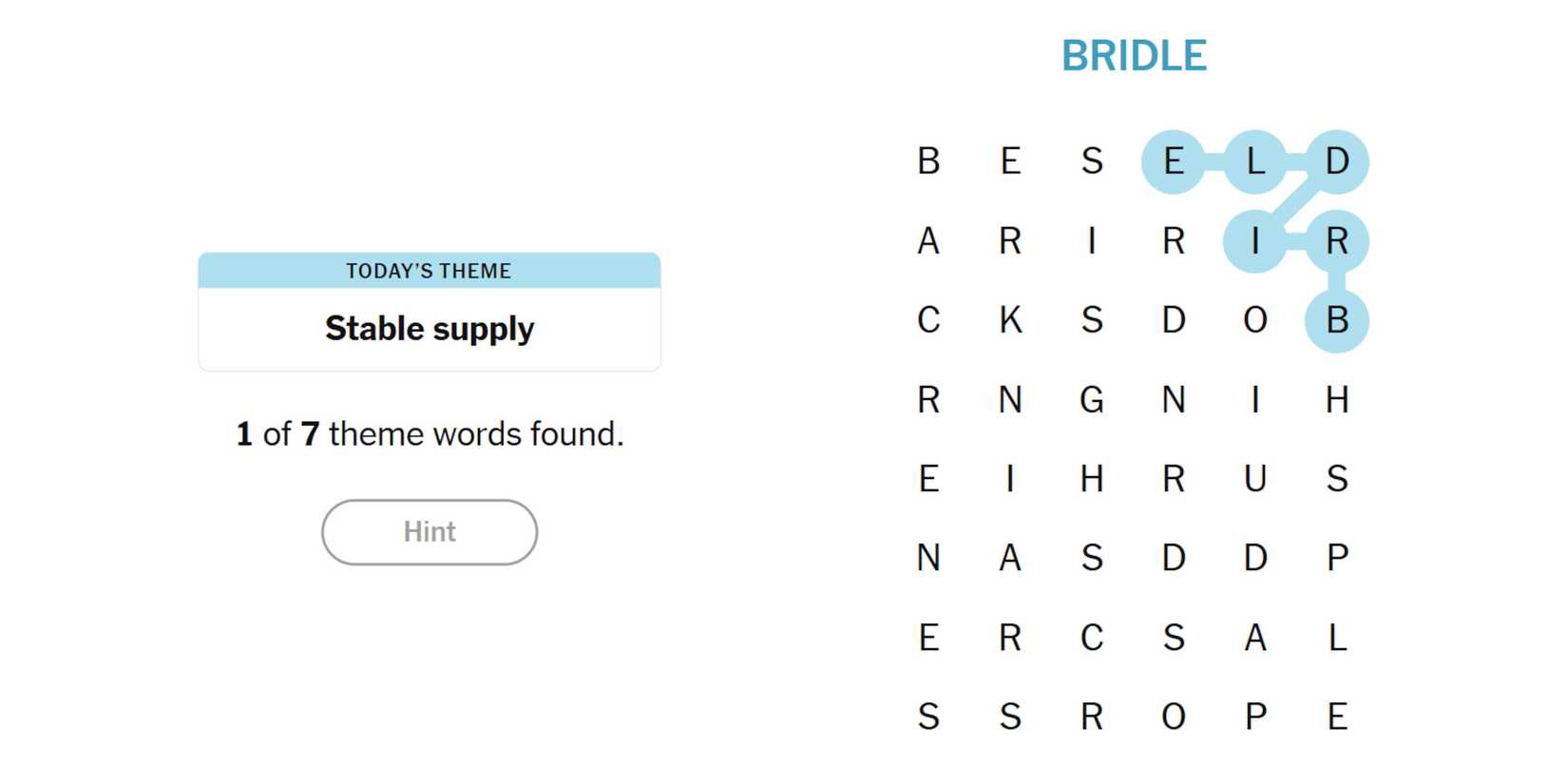Viewport: 1568px width, 784px height.
Task: Select the P tile in the bottom row
Action: [1255, 717]
